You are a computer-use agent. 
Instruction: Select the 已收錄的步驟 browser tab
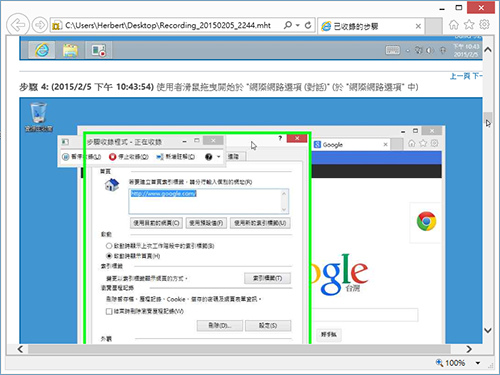click(371, 26)
